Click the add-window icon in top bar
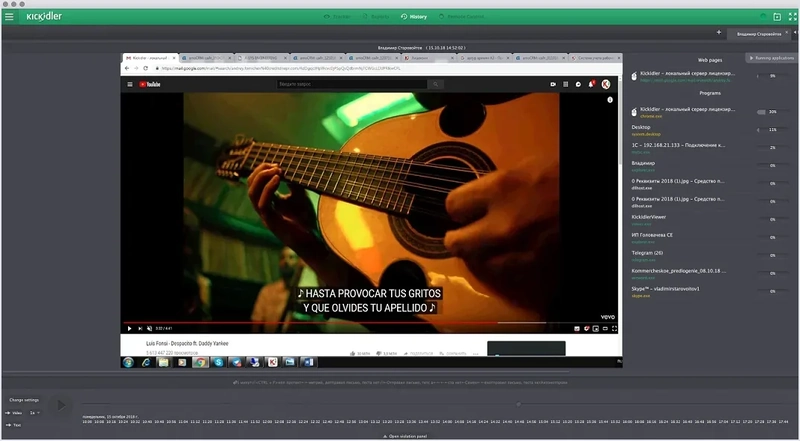 (777, 17)
